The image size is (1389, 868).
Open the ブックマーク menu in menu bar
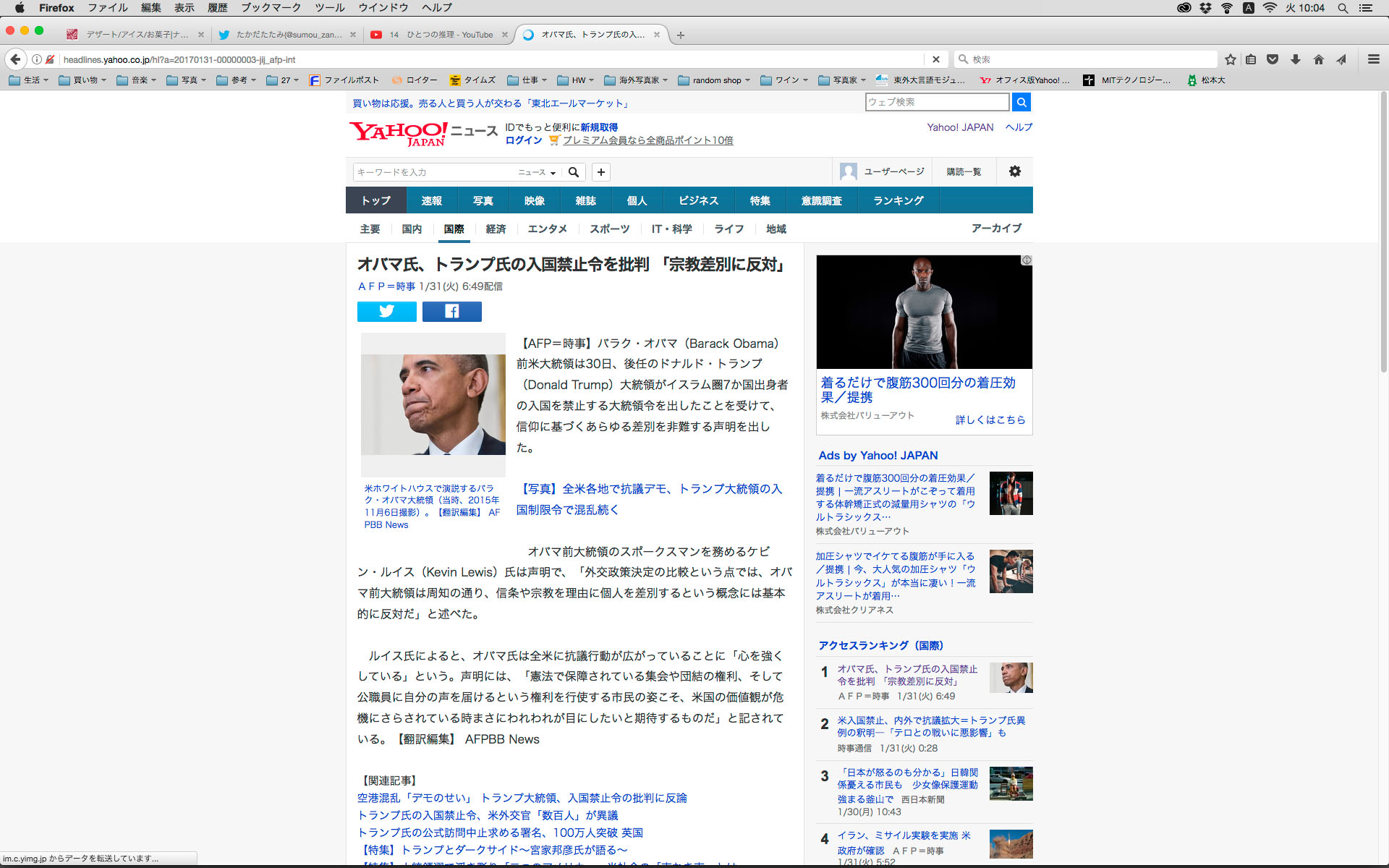[x=271, y=7]
